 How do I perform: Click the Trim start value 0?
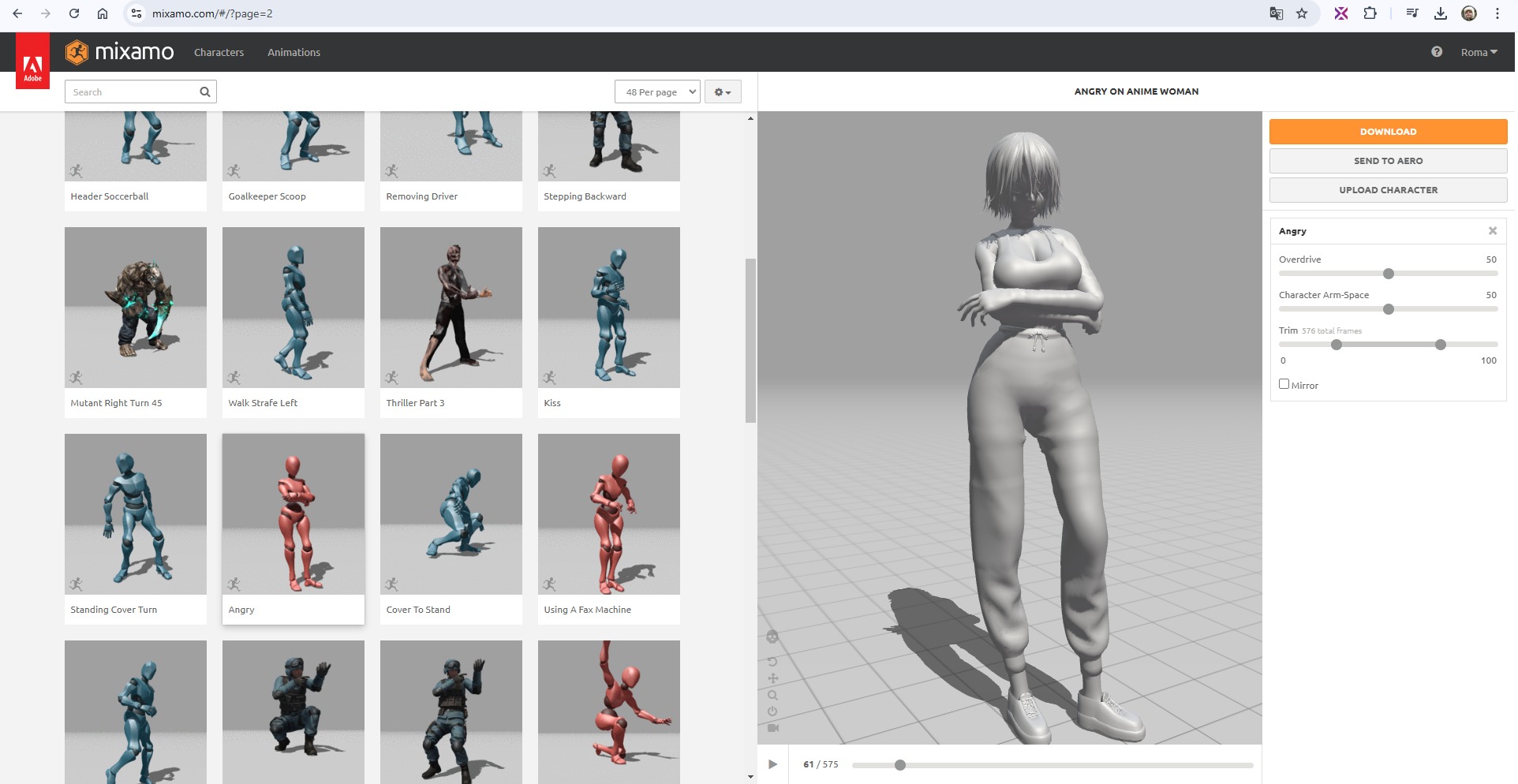(x=1283, y=360)
